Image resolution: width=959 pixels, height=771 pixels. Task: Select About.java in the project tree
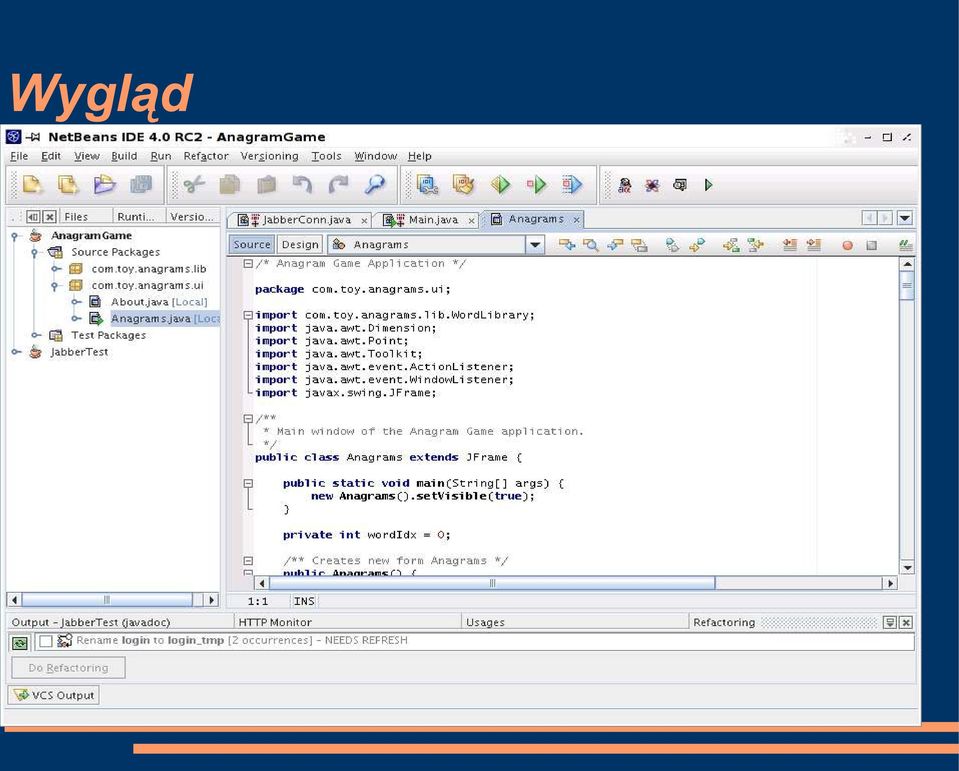[158, 302]
